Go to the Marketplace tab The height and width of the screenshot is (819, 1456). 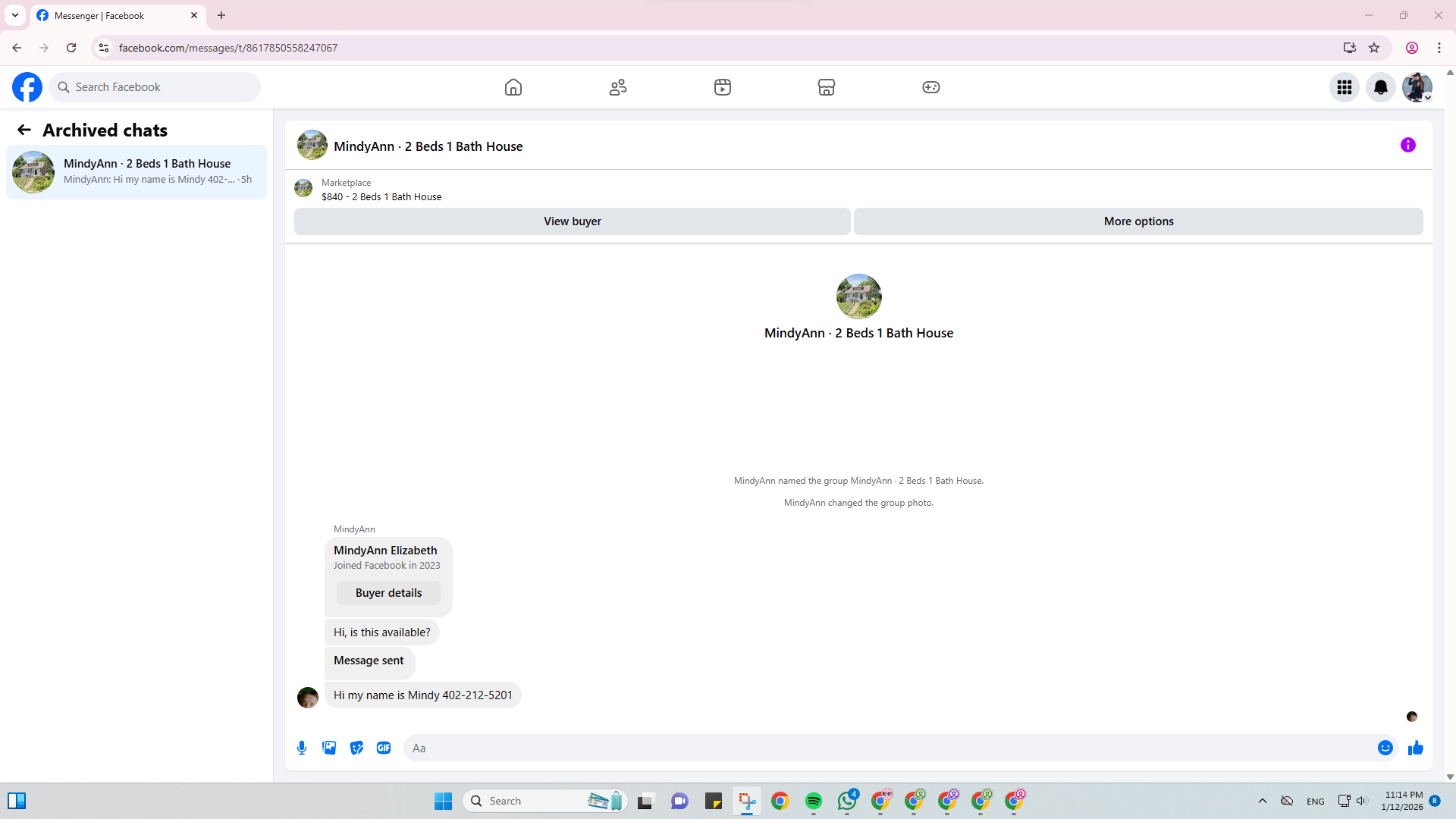[826, 87]
